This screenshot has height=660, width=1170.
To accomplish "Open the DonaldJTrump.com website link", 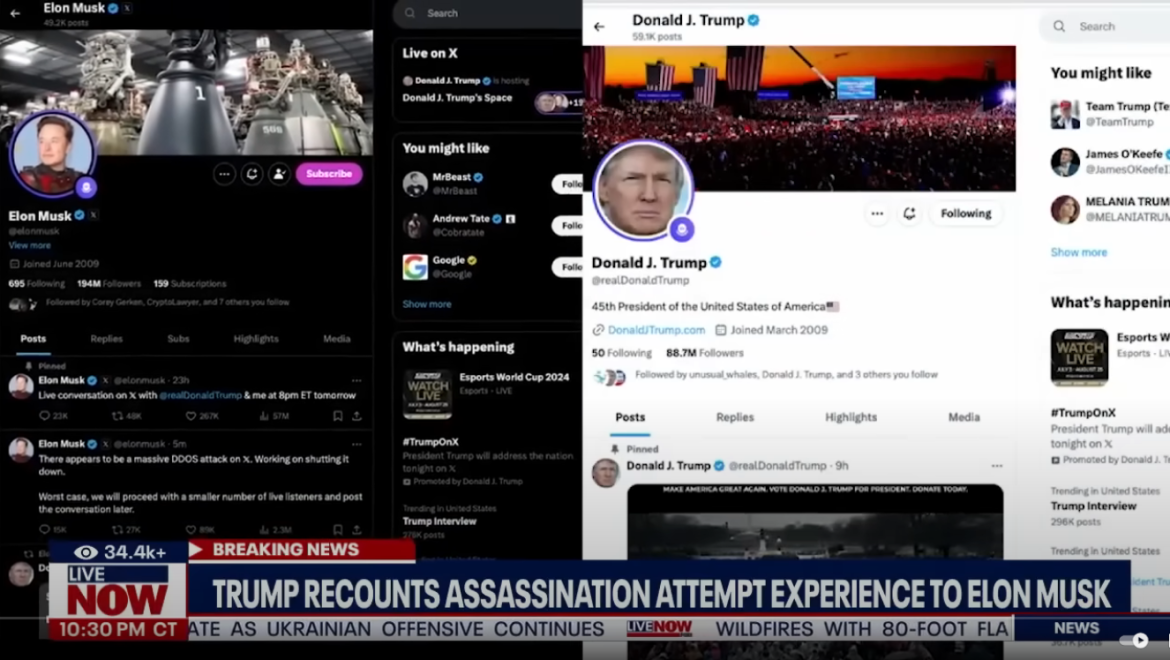I will [656, 330].
